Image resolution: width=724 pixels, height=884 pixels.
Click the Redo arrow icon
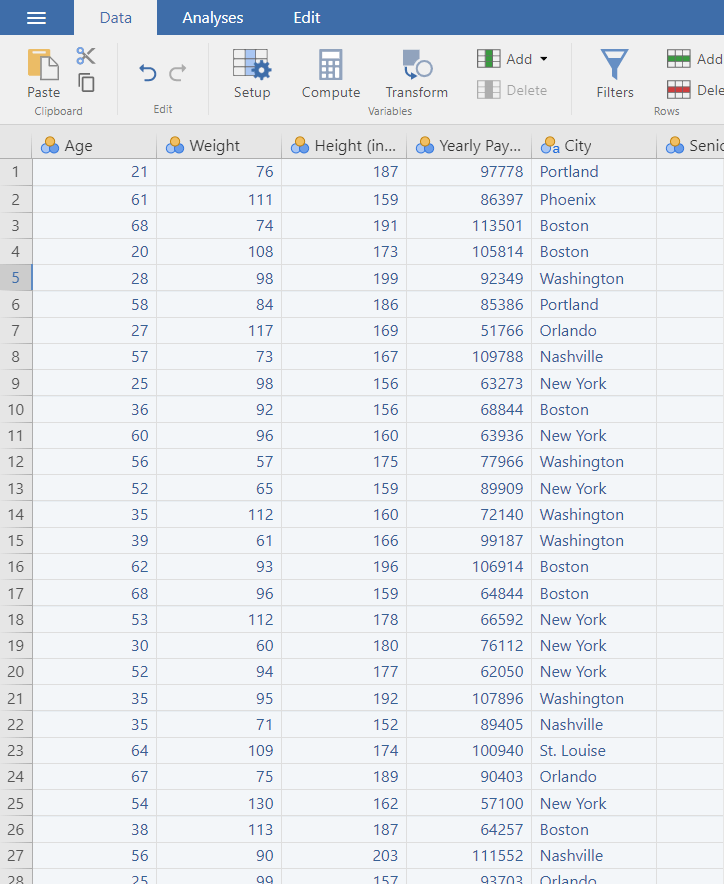[178, 73]
